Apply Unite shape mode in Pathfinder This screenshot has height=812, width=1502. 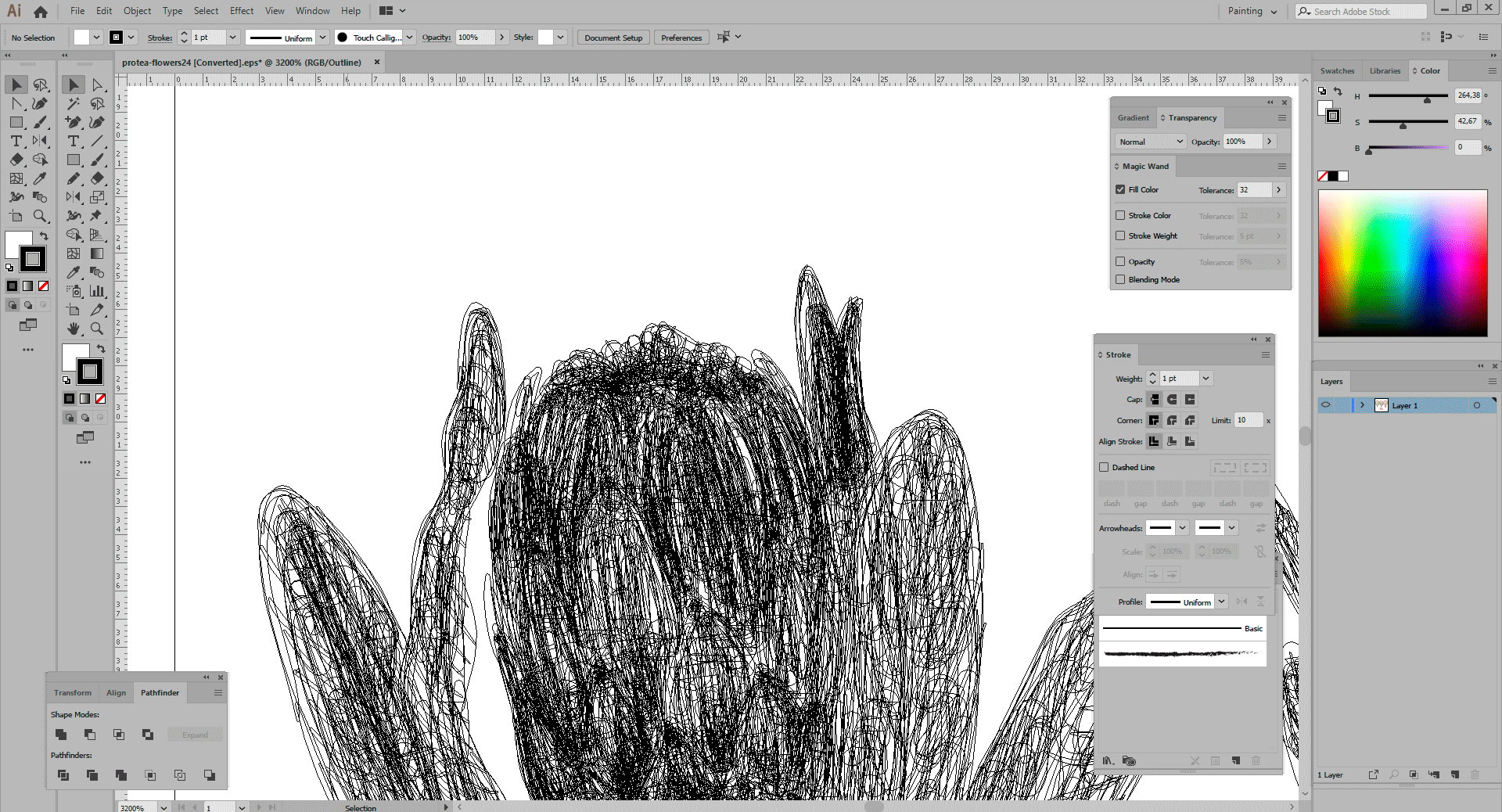tap(61, 735)
